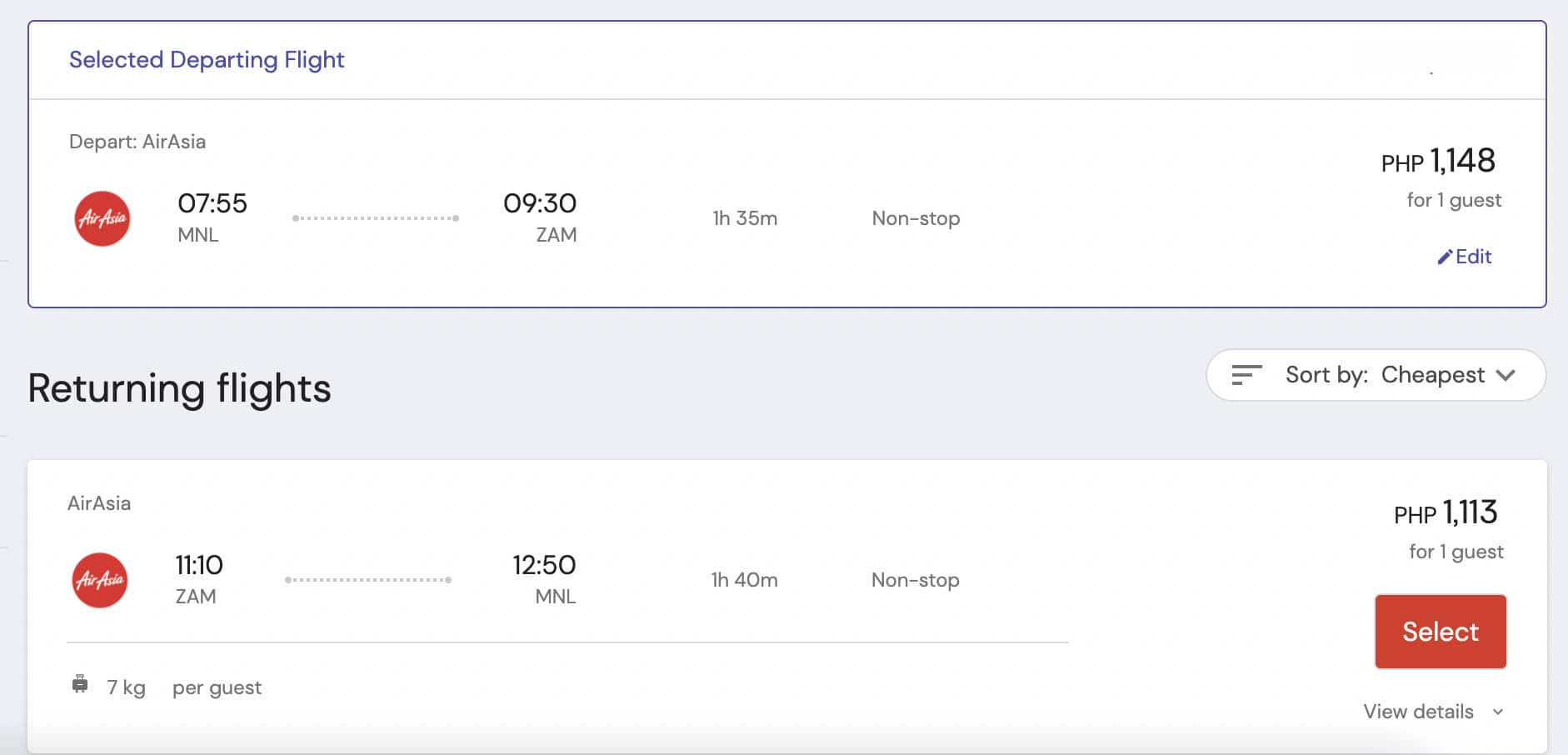Click the dotted flight path line between ZAM and MNL

click(x=369, y=580)
